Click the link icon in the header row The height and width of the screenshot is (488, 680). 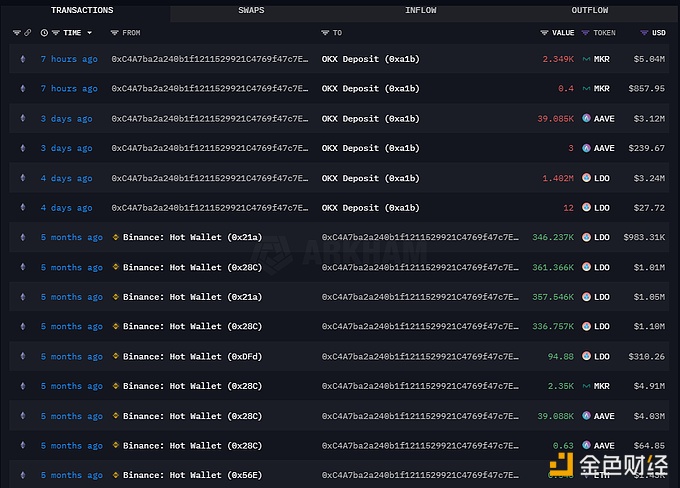pyautogui.click(x=27, y=33)
